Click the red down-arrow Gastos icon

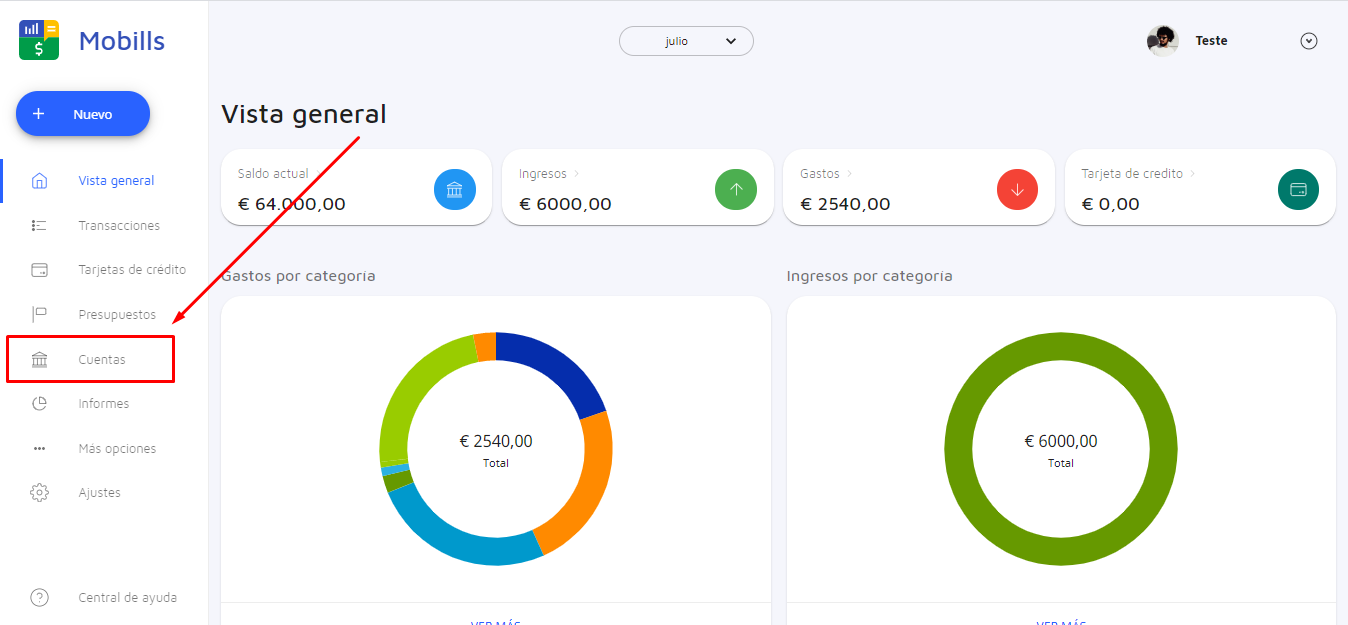[x=1017, y=190]
